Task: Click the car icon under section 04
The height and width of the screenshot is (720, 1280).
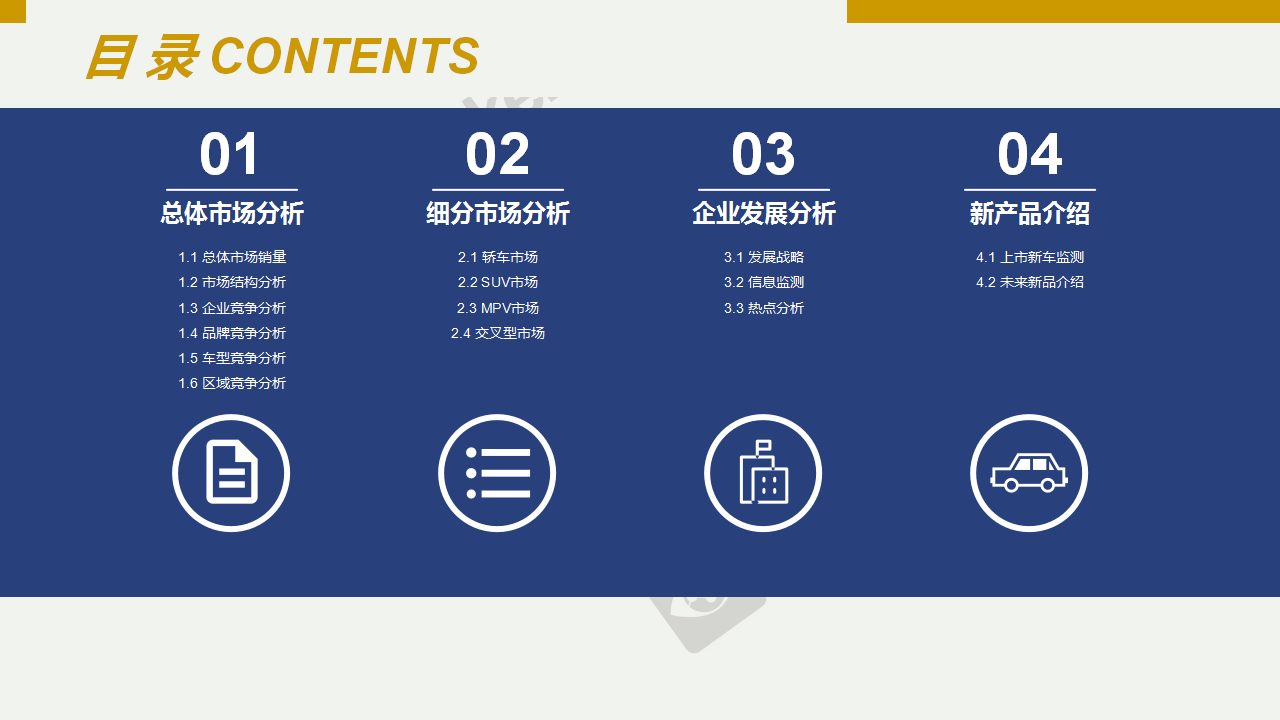Action: tap(1029, 472)
